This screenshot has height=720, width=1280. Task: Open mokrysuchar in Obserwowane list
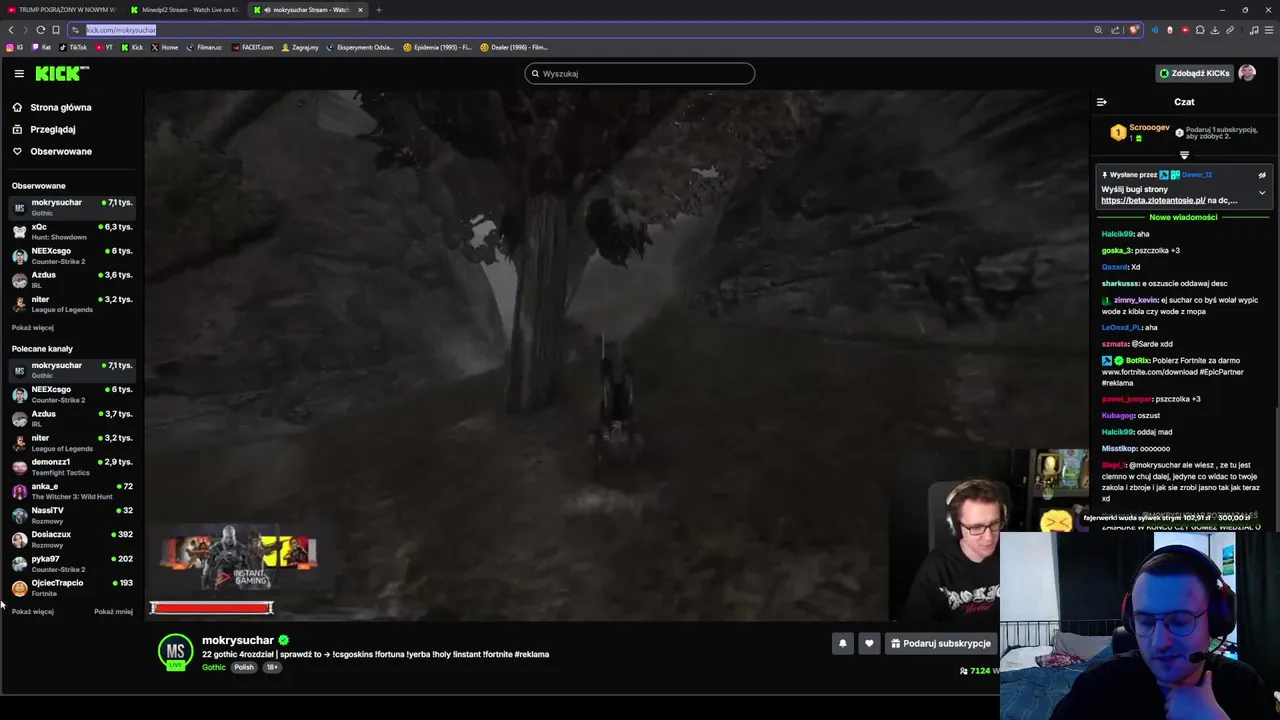[72, 207]
